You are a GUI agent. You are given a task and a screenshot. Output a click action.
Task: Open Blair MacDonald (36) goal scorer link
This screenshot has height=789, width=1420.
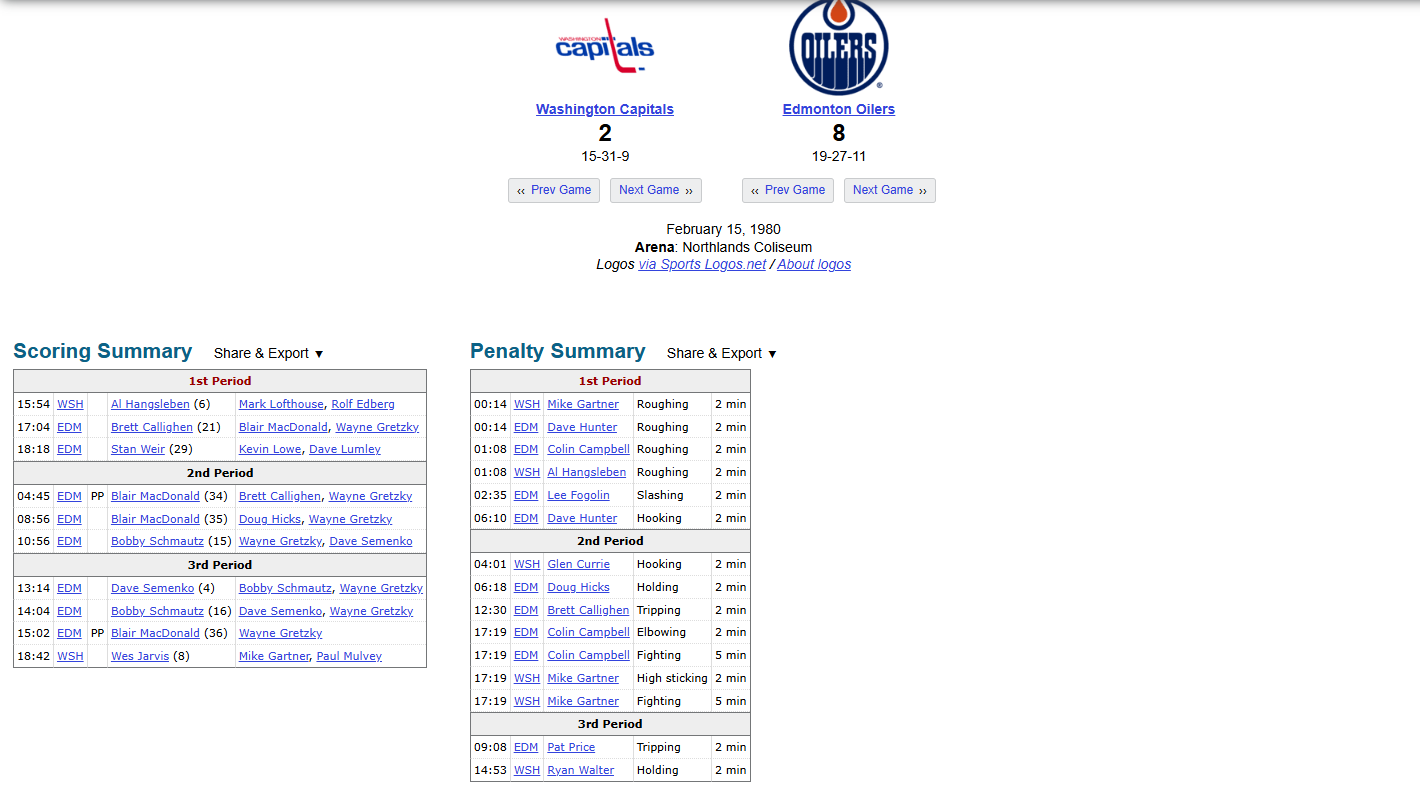point(155,633)
